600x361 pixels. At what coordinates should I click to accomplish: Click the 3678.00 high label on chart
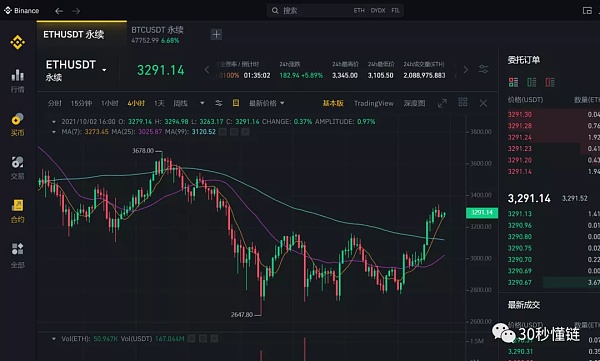143,151
